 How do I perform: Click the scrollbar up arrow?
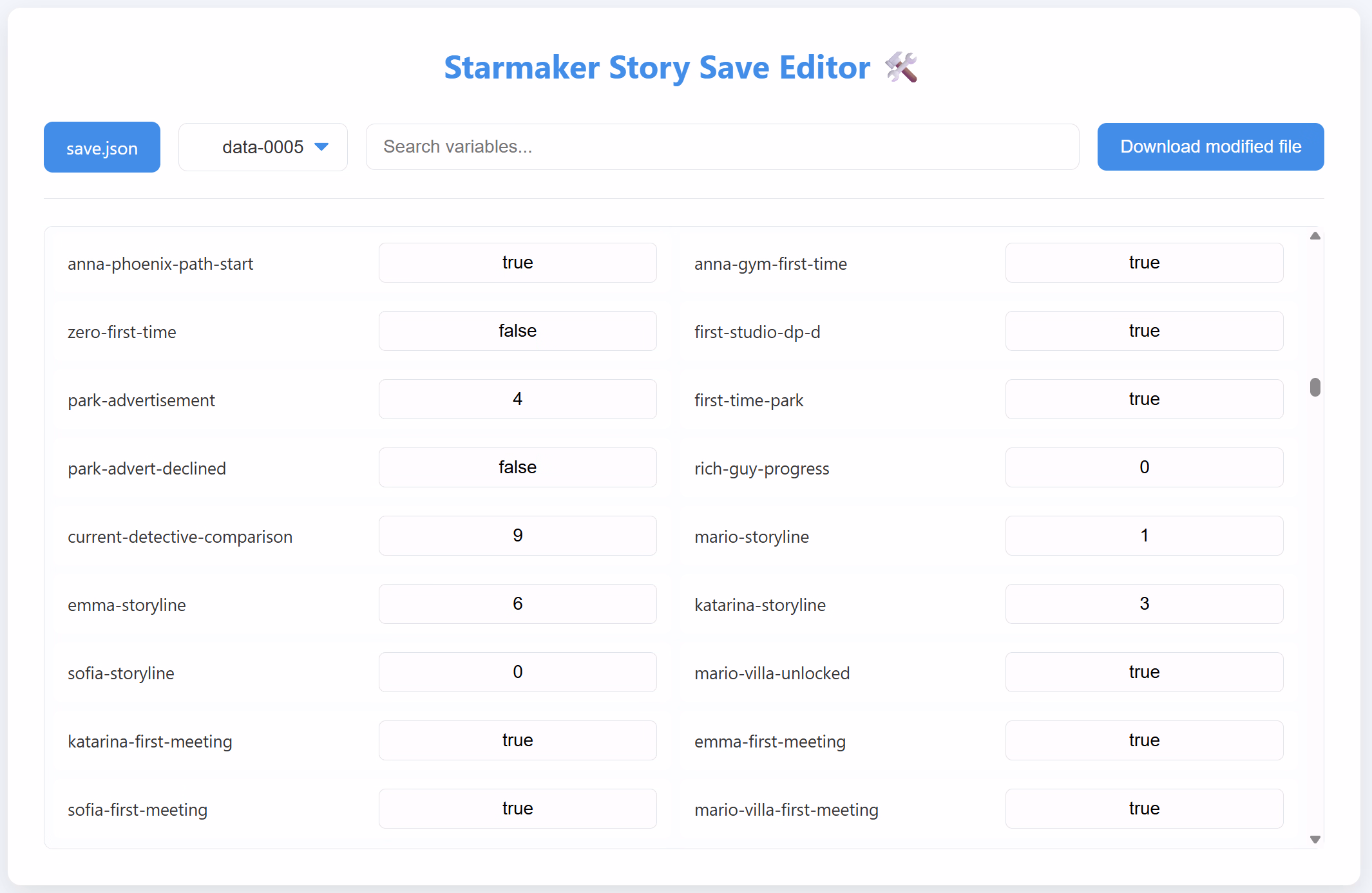(x=1315, y=236)
